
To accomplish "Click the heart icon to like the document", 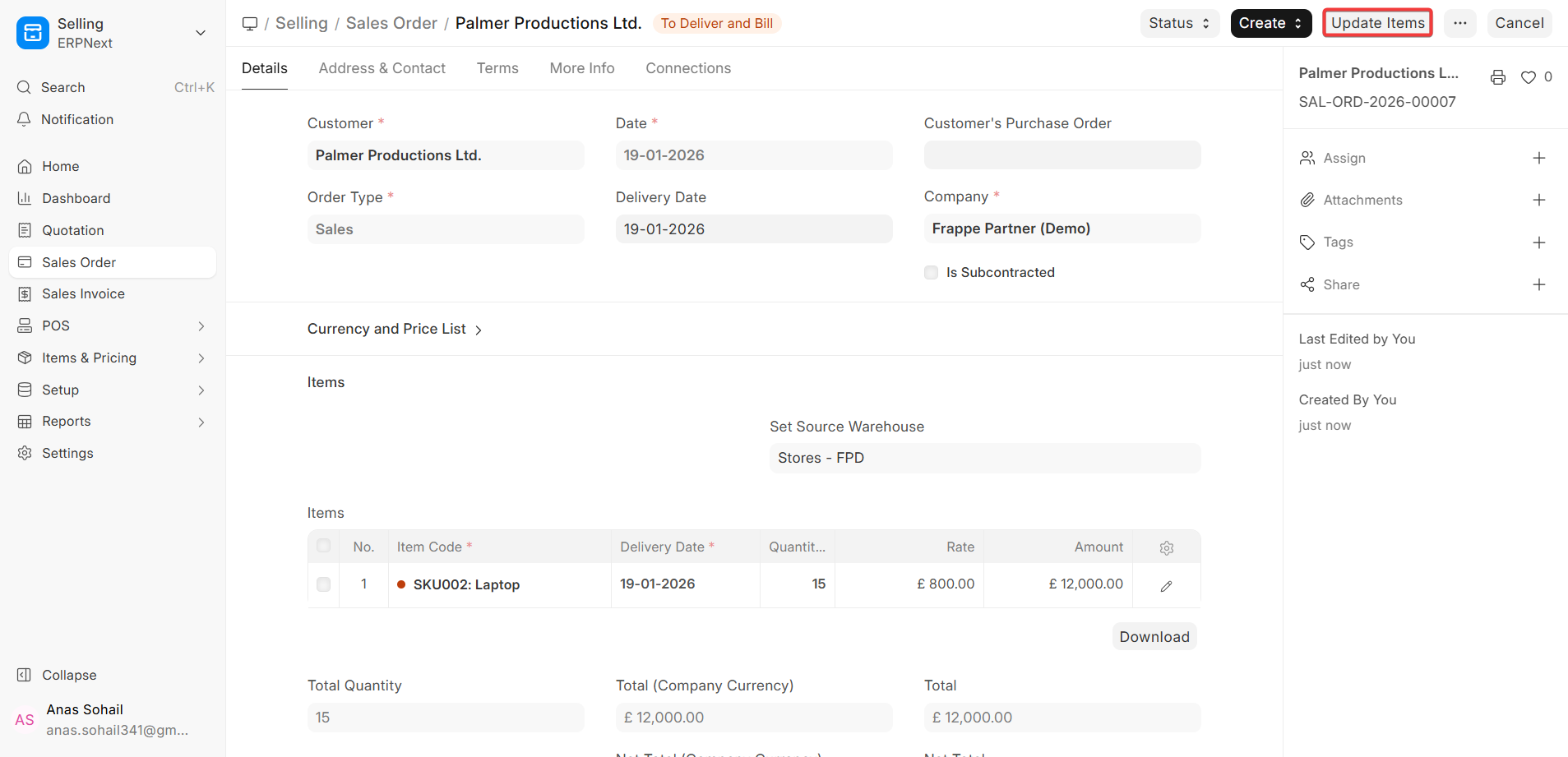I will (1527, 76).
